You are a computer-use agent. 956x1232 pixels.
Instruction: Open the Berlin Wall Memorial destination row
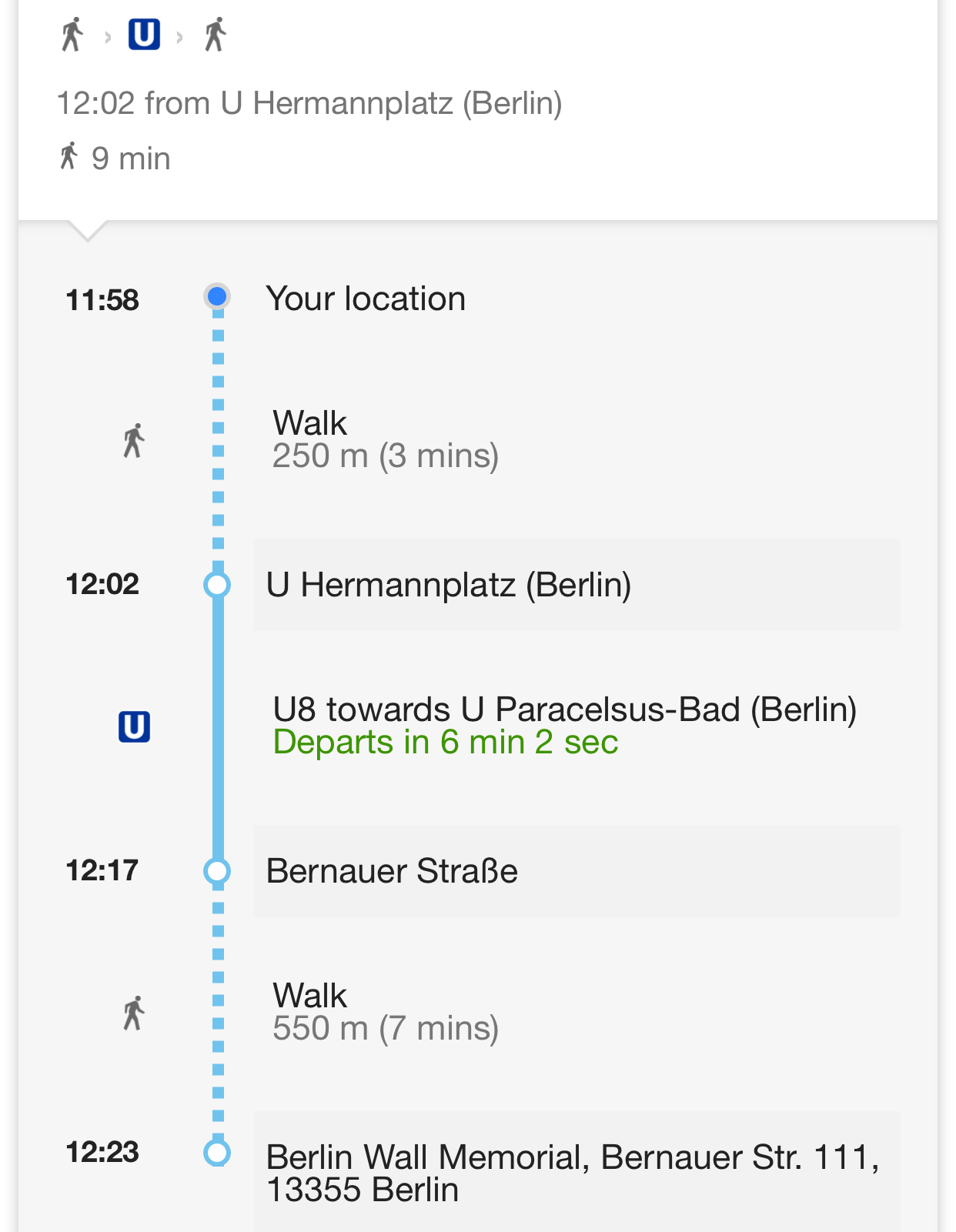tap(577, 1173)
